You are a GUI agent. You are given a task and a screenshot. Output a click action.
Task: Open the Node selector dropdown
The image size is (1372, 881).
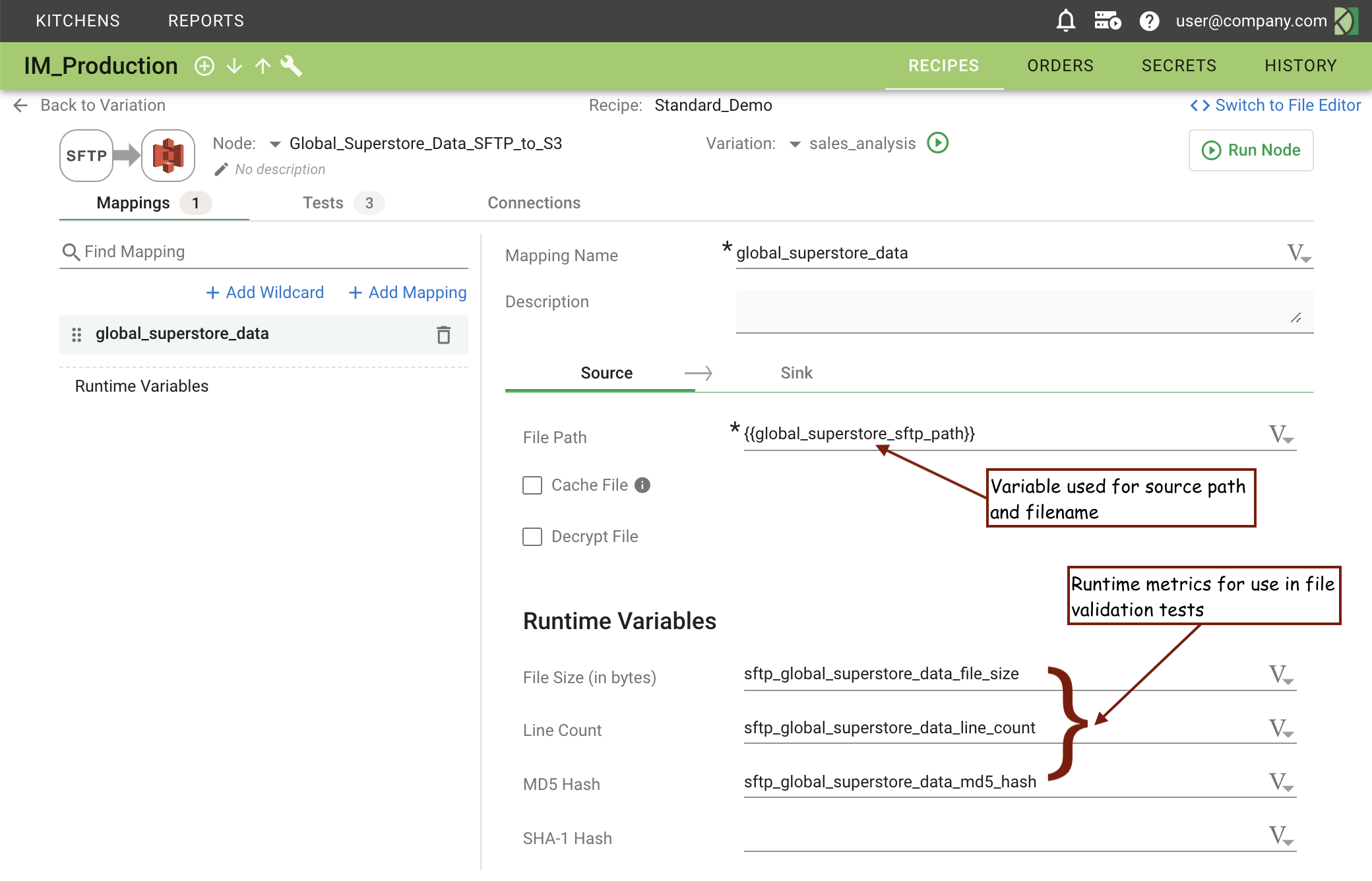[x=274, y=144]
